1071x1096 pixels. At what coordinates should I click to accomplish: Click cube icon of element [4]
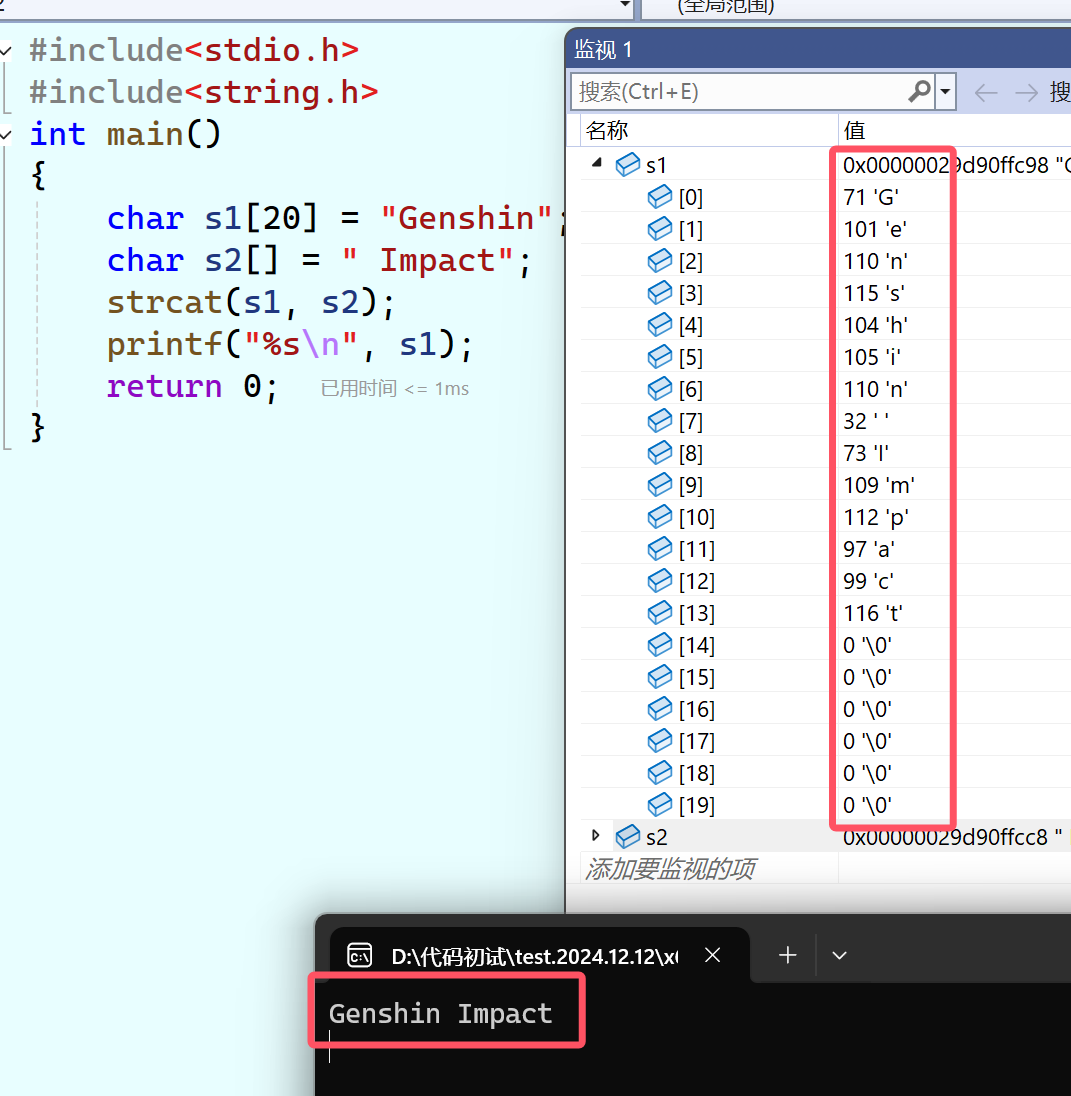(660, 325)
